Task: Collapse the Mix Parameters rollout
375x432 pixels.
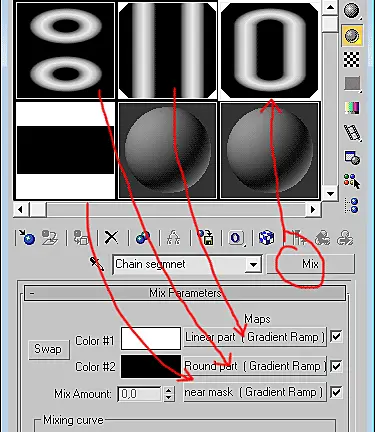Action: pos(185,293)
